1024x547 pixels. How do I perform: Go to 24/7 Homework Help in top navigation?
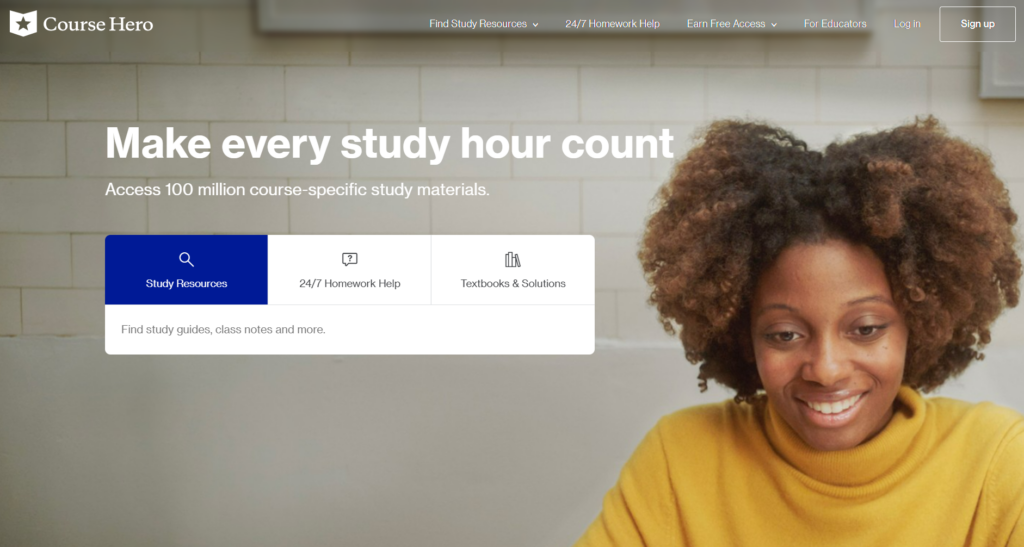tap(613, 23)
